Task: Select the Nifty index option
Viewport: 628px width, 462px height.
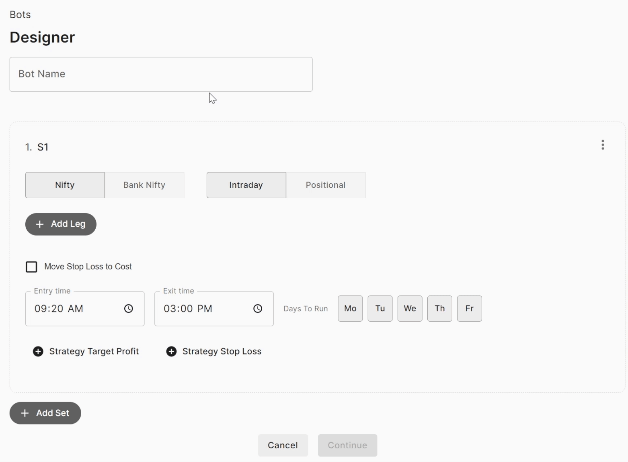Action: [65, 185]
